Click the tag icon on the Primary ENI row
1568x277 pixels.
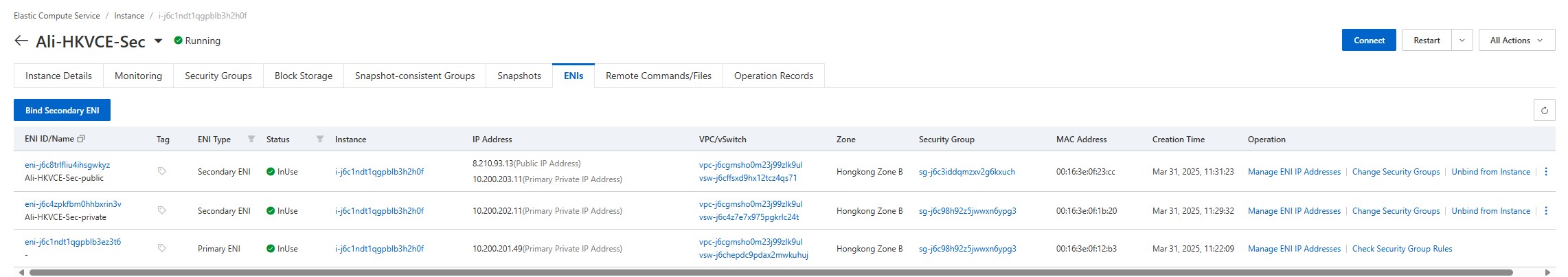tap(162, 248)
